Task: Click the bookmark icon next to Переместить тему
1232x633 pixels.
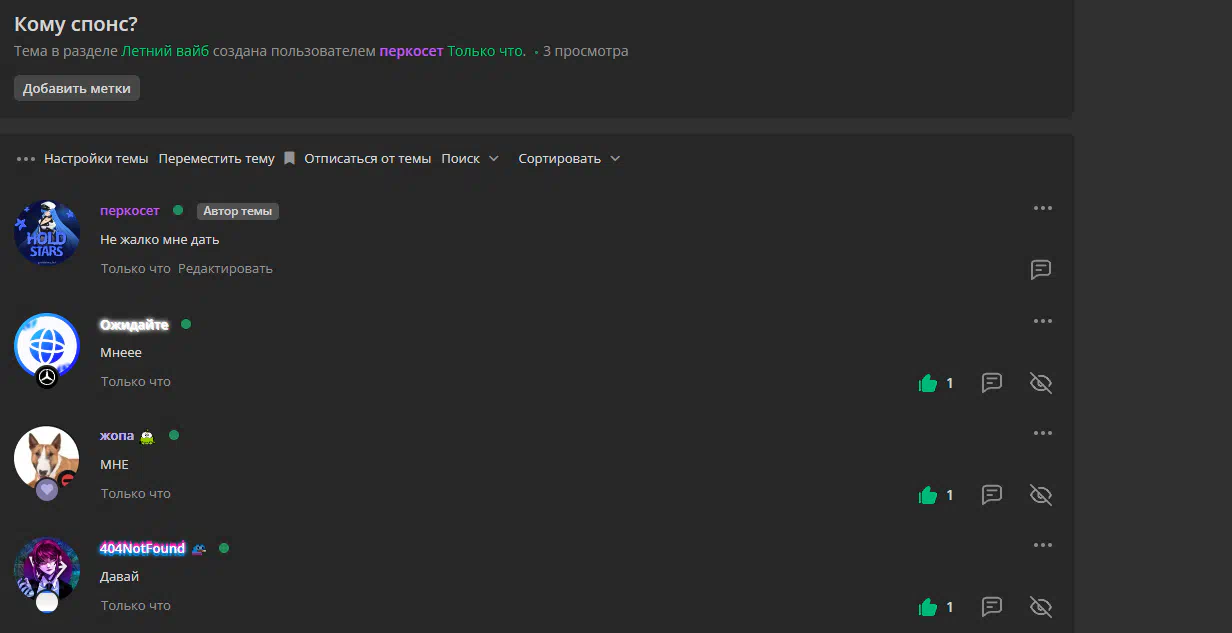Action: 289,159
